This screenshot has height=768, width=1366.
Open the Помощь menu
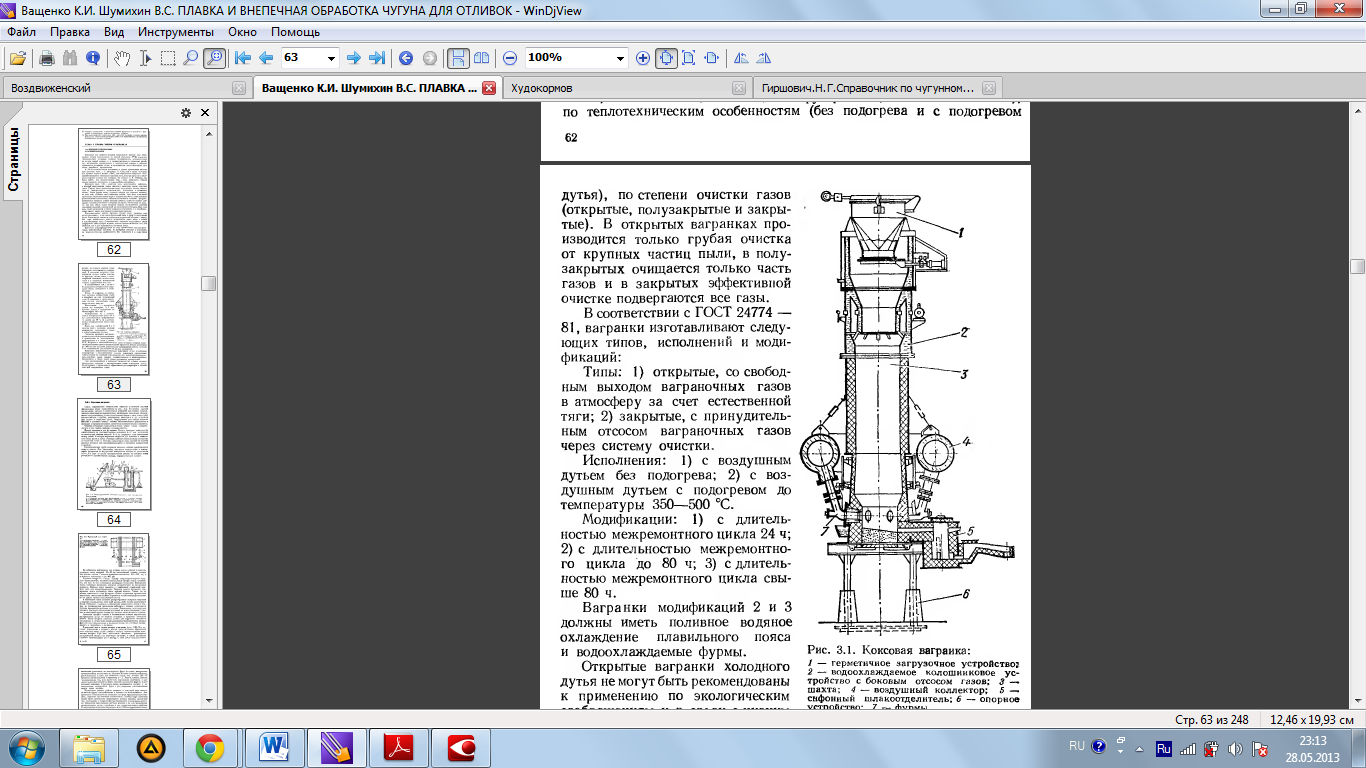tap(295, 32)
